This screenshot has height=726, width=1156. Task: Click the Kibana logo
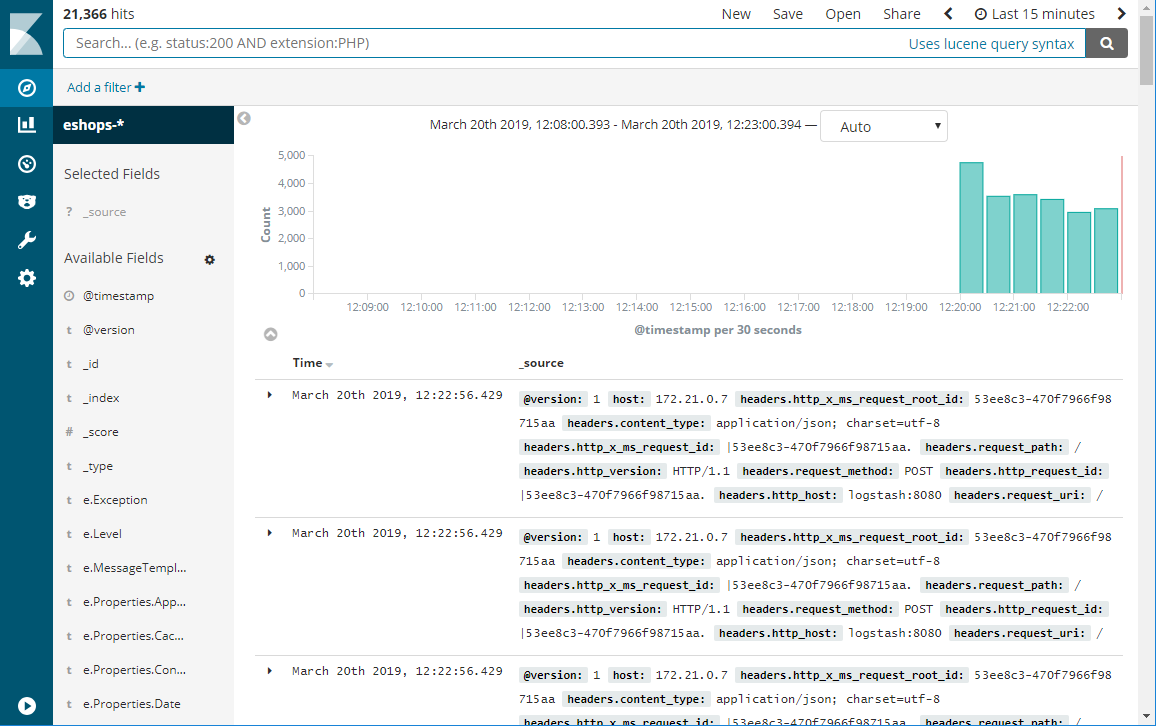pyautogui.click(x=26, y=34)
